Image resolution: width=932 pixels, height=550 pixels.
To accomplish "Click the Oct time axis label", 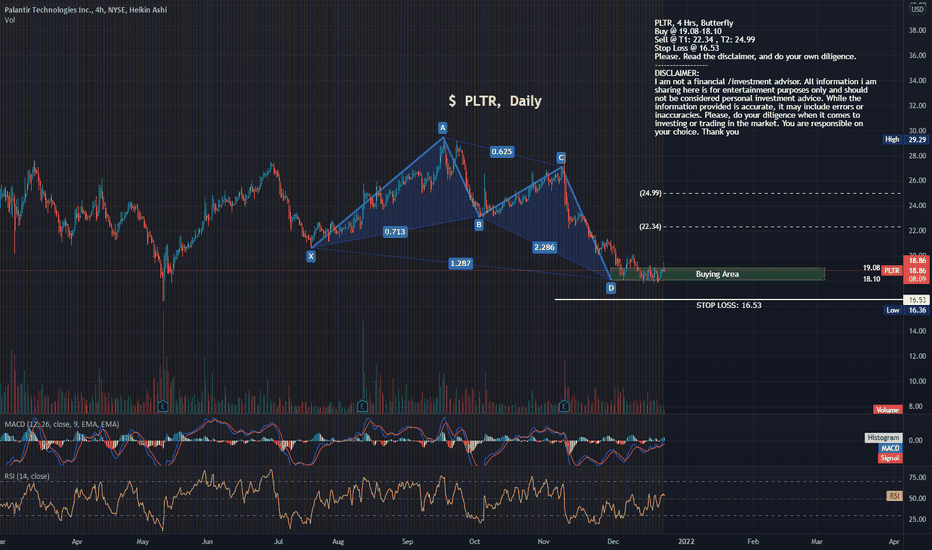I will [474, 542].
